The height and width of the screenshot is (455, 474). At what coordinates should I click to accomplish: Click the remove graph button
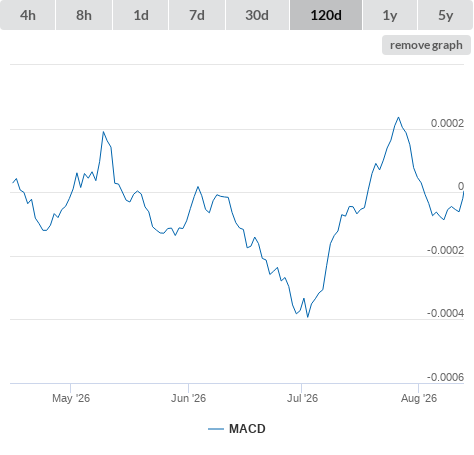click(426, 45)
